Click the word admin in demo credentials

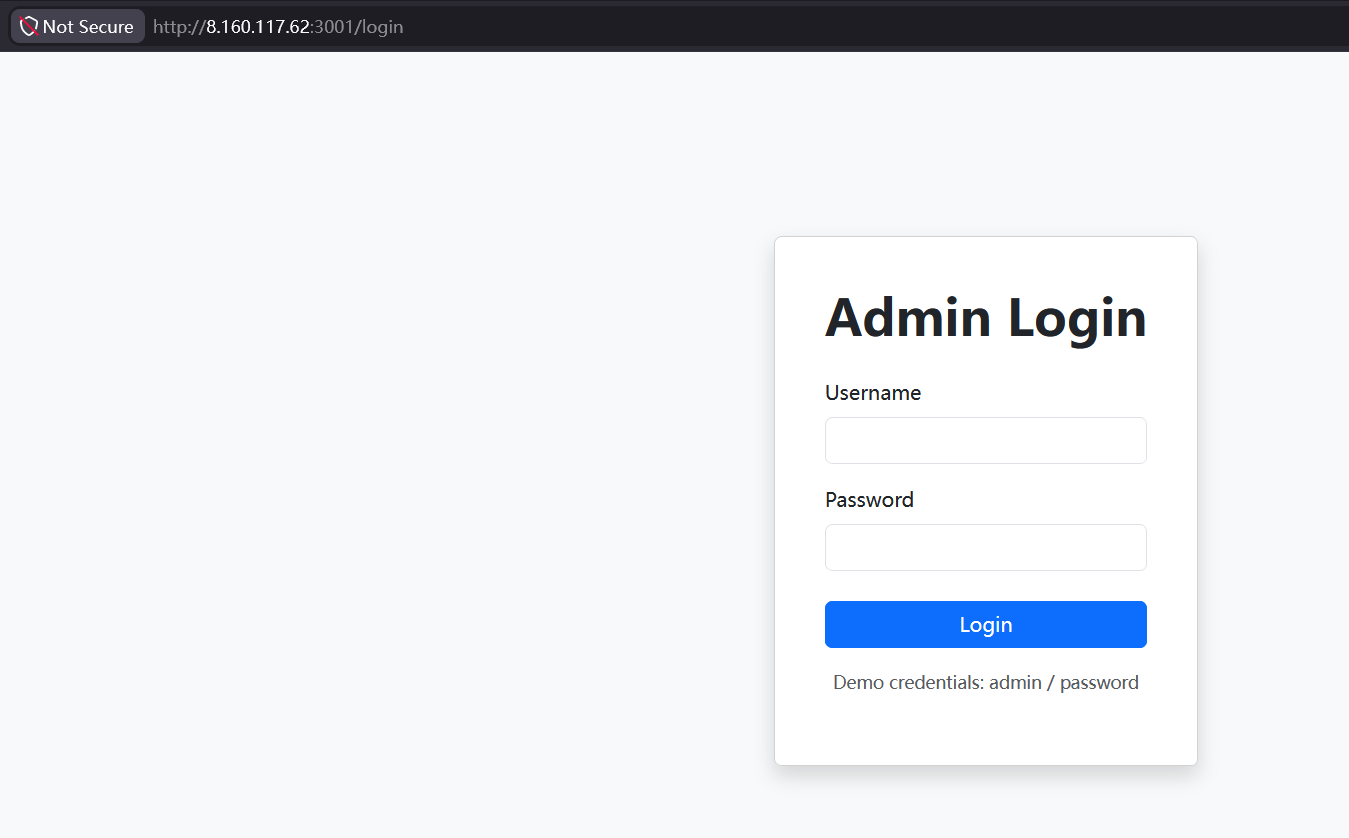[x=1015, y=683]
